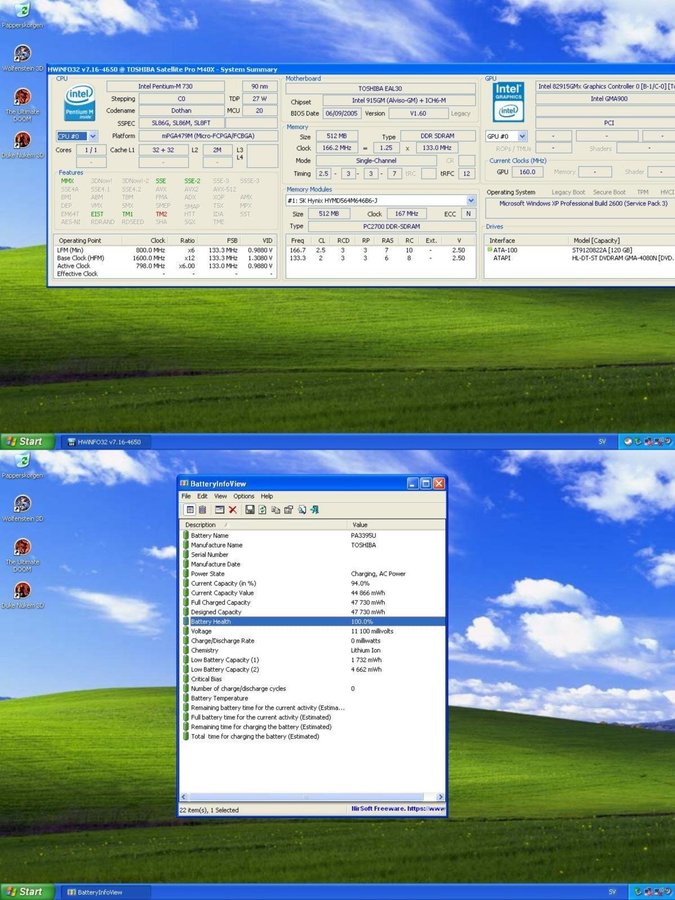Select the Current Capacity Value row

pyautogui.click(x=313, y=593)
